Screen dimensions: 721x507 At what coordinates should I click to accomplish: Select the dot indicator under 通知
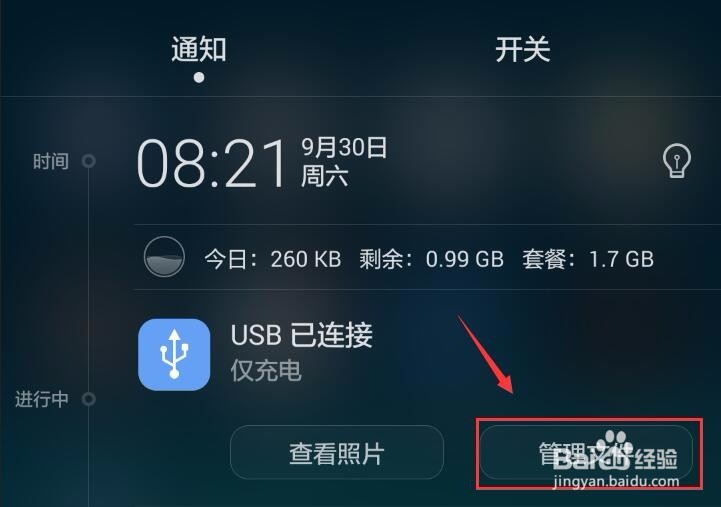click(x=199, y=78)
